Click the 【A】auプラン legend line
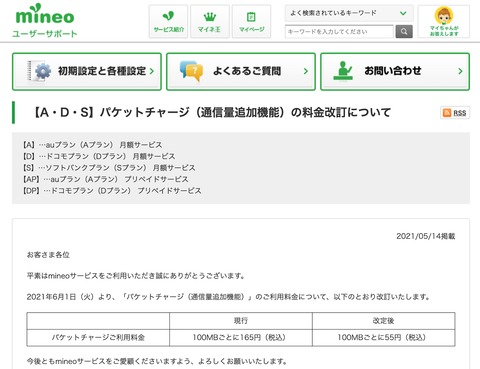Image resolution: width=480 pixels, height=369 pixels. coord(92,145)
